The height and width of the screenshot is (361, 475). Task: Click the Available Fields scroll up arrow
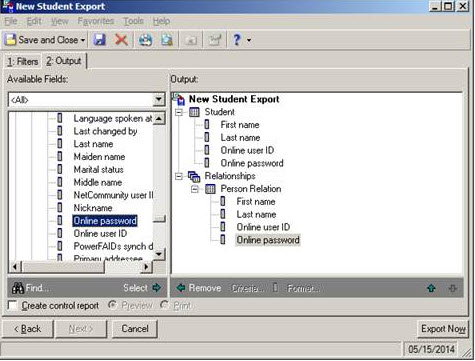(x=159, y=118)
